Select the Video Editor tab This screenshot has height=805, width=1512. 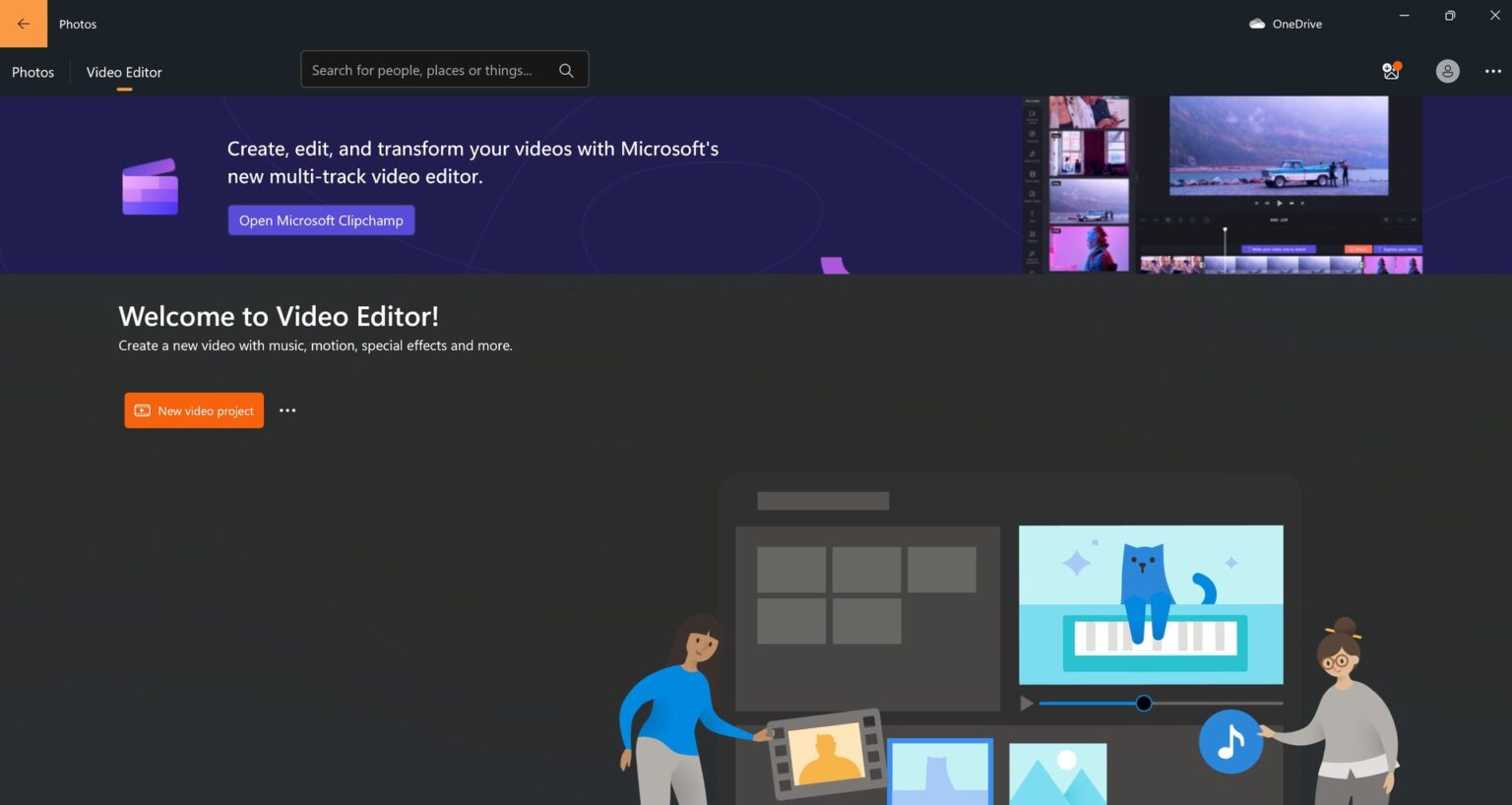[123, 72]
